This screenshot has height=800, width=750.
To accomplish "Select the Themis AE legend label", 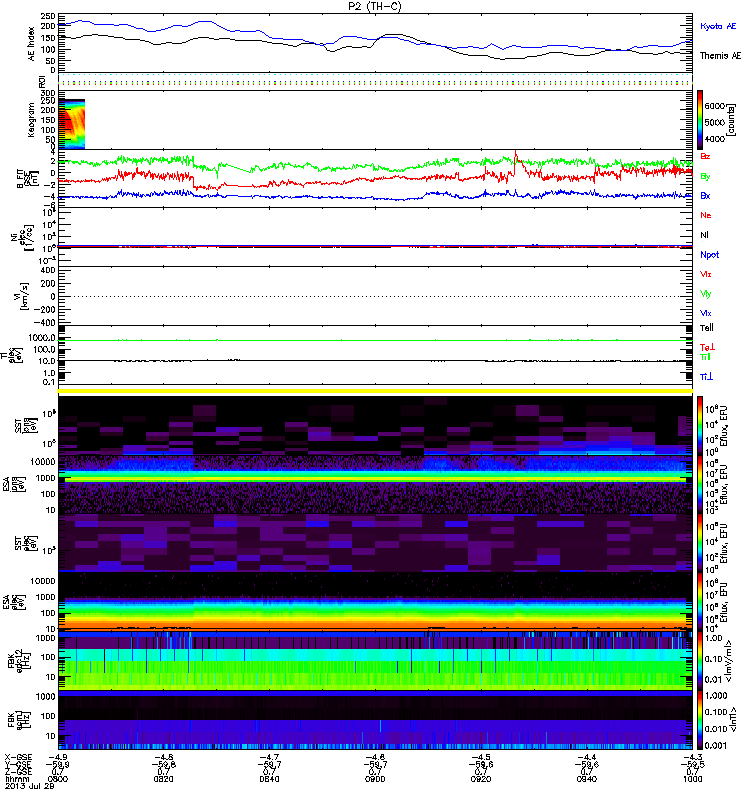I will [720, 56].
